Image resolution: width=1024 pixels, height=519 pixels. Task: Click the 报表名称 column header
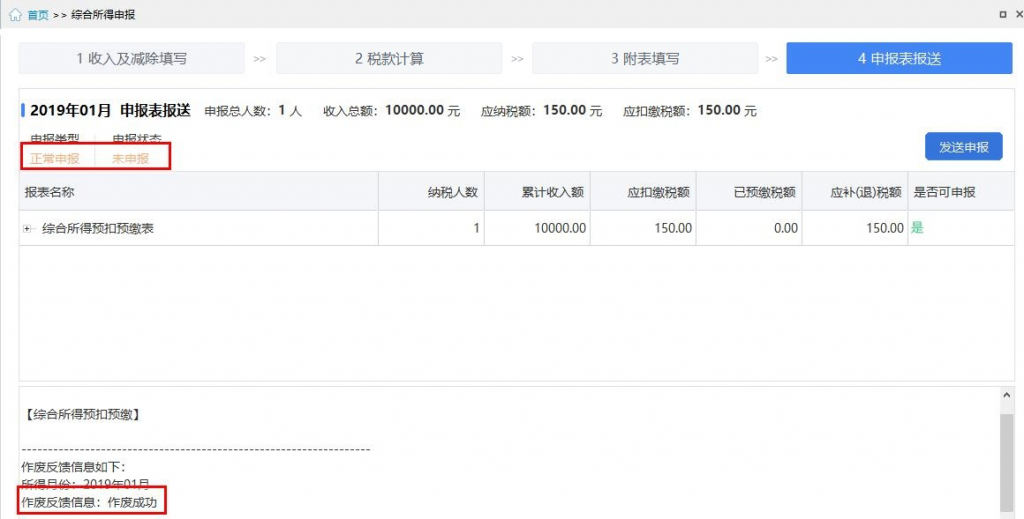[x=199, y=192]
